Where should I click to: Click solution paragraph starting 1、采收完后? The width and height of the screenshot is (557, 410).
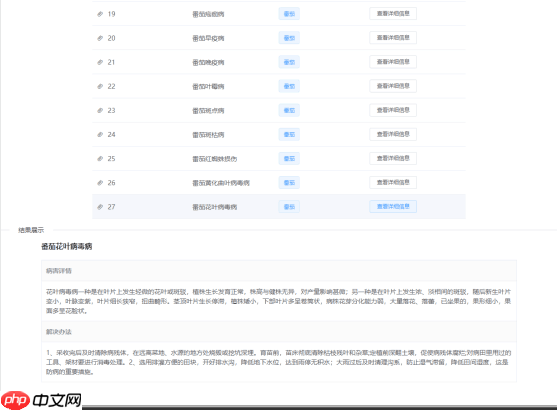click(x=278, y=362)
